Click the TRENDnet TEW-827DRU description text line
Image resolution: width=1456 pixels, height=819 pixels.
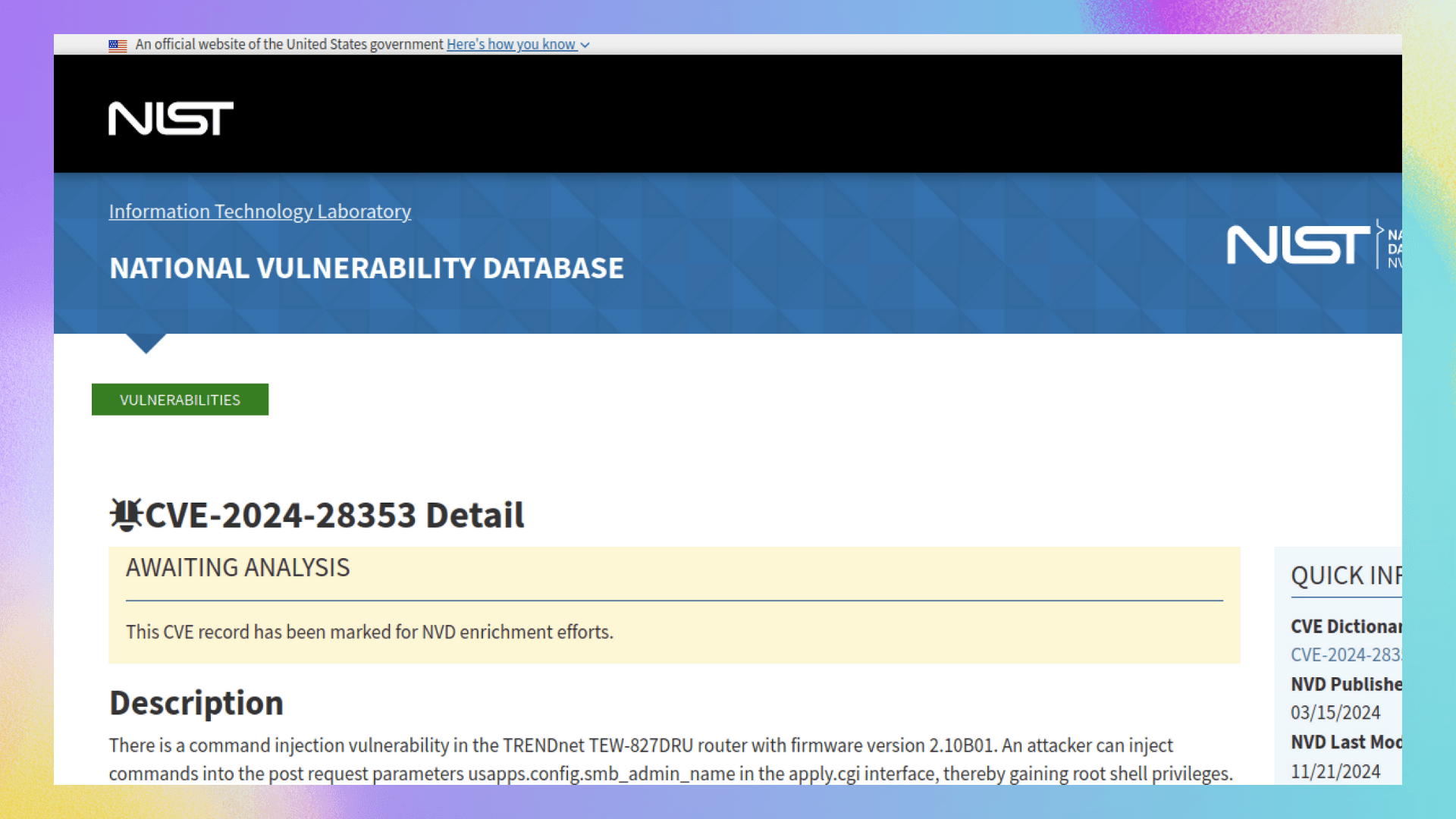click(x=641, y=745)
